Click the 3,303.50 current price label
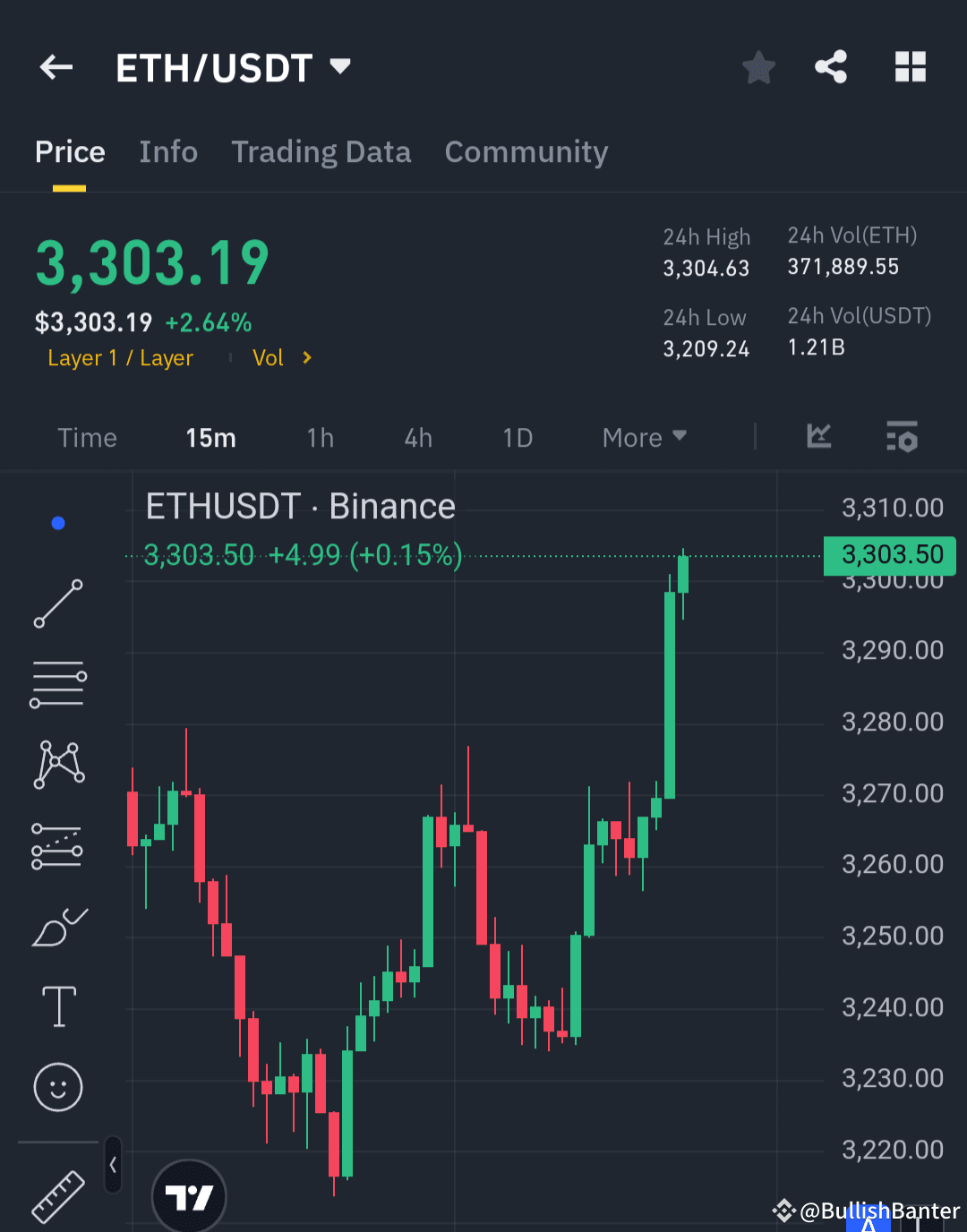This screenshot has height=1232, width=967. [889, 555]
